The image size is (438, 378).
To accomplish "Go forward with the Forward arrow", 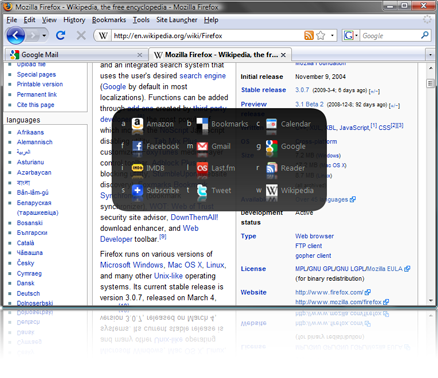I will tap(33, 35).
